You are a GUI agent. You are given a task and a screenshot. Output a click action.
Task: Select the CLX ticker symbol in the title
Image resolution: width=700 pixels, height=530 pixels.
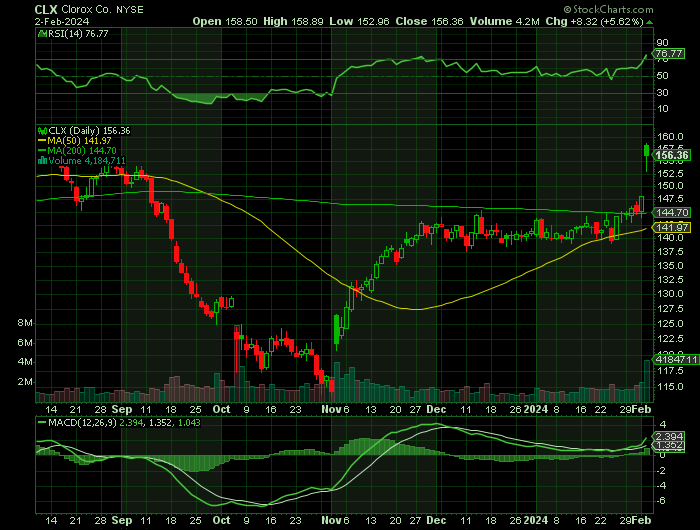(x=46, y=9)
